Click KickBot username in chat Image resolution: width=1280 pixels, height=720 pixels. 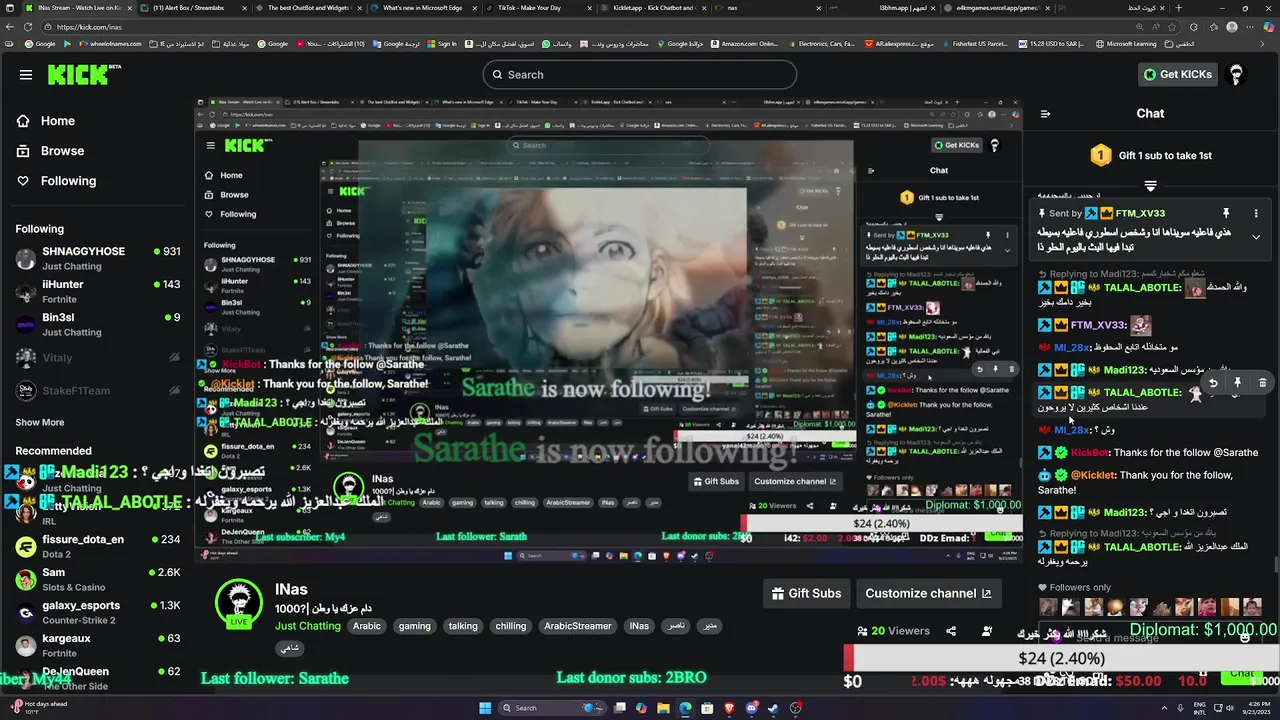(x=1090, y=452)
